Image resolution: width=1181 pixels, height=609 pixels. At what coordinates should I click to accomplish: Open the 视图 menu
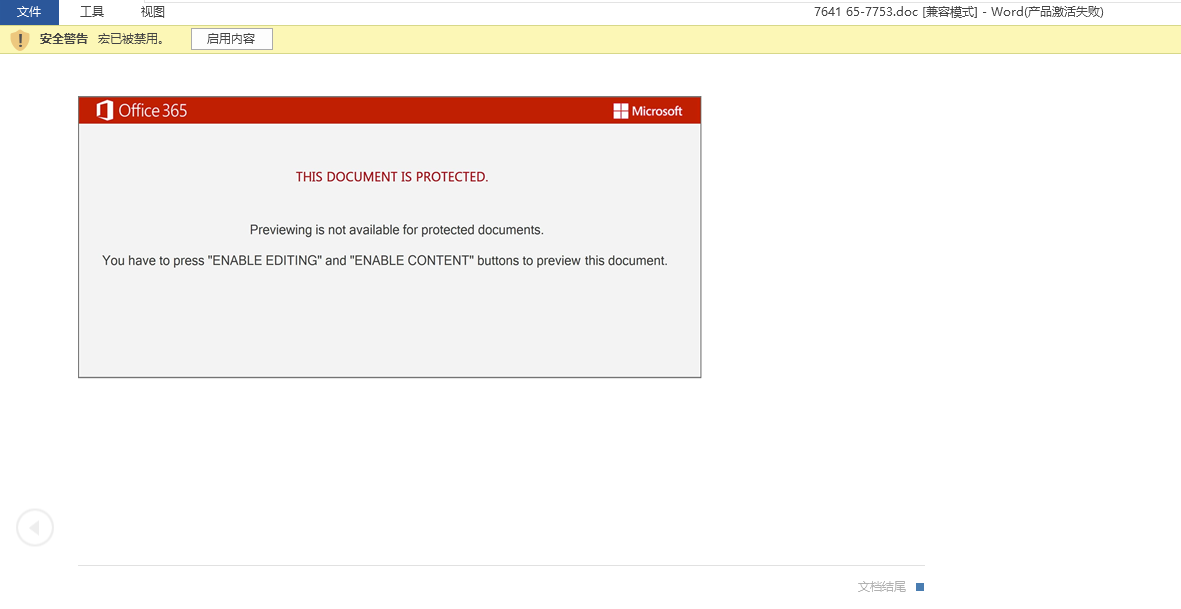(x=153, y=12)
